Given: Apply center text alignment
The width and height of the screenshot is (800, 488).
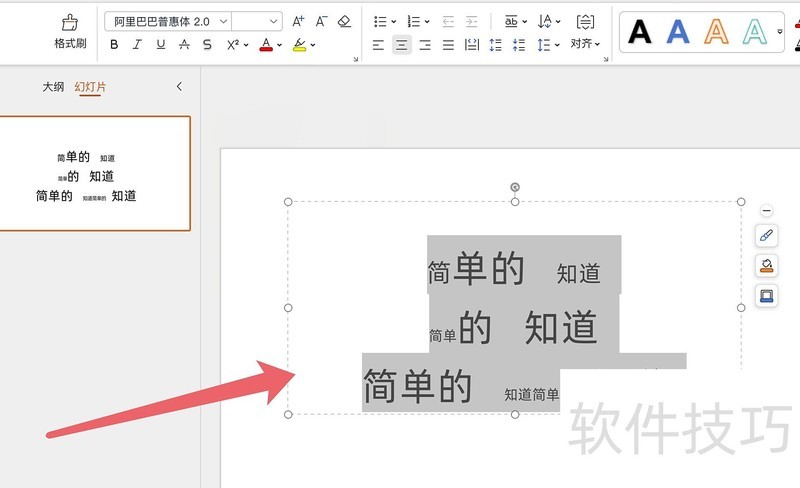Looking at the screenshot, I should click(401, 44).
